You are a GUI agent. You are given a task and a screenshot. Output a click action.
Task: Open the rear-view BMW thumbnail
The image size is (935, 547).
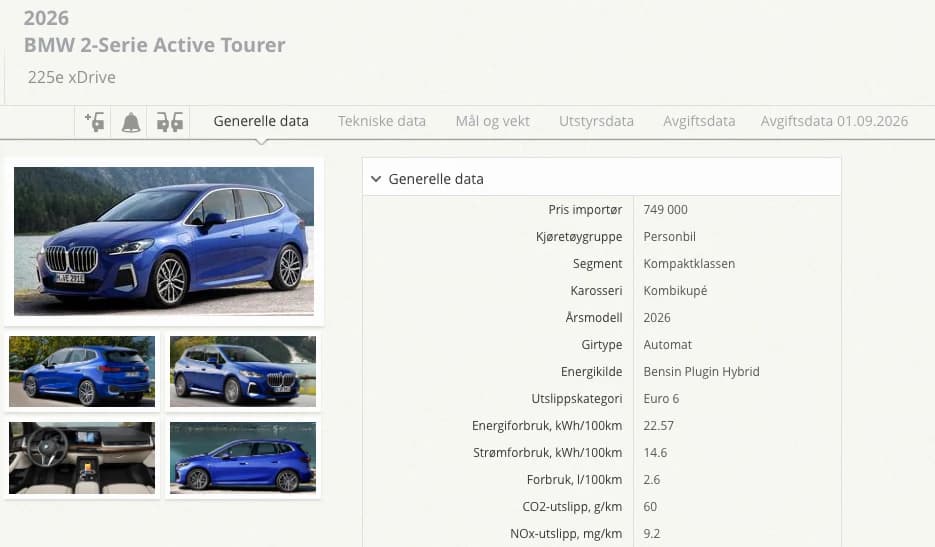(x=82, y=372)
